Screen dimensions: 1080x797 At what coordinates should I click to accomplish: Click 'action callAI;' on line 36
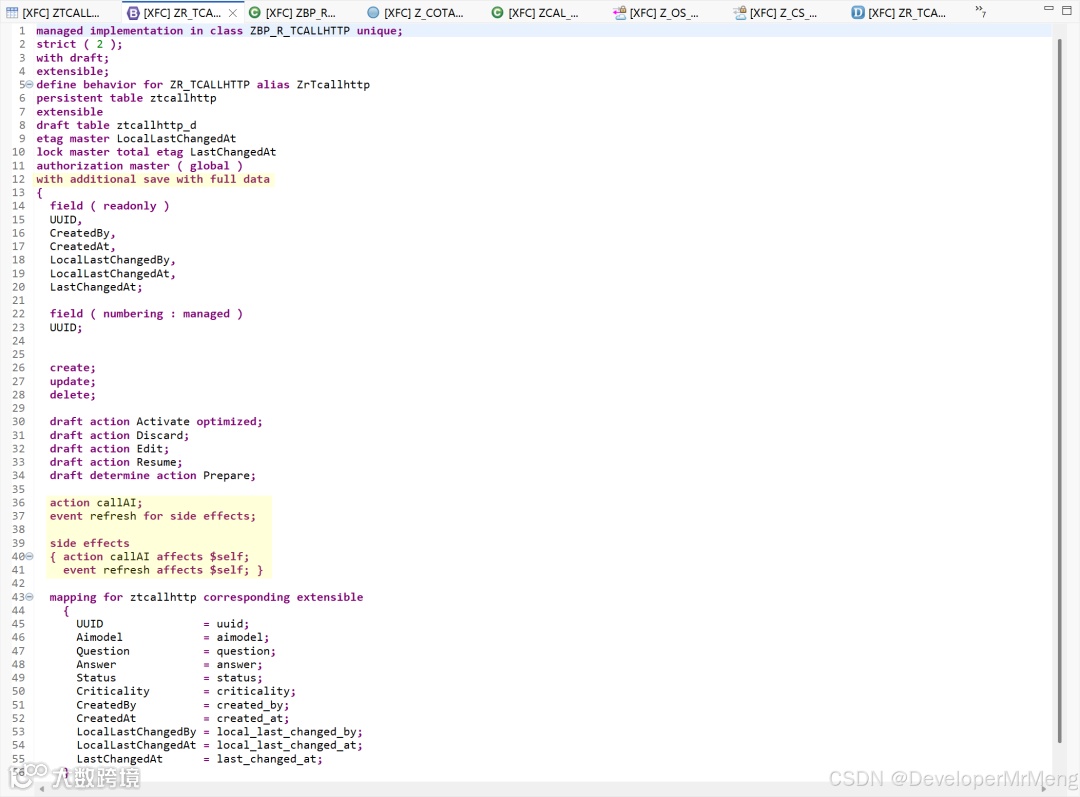96,503
